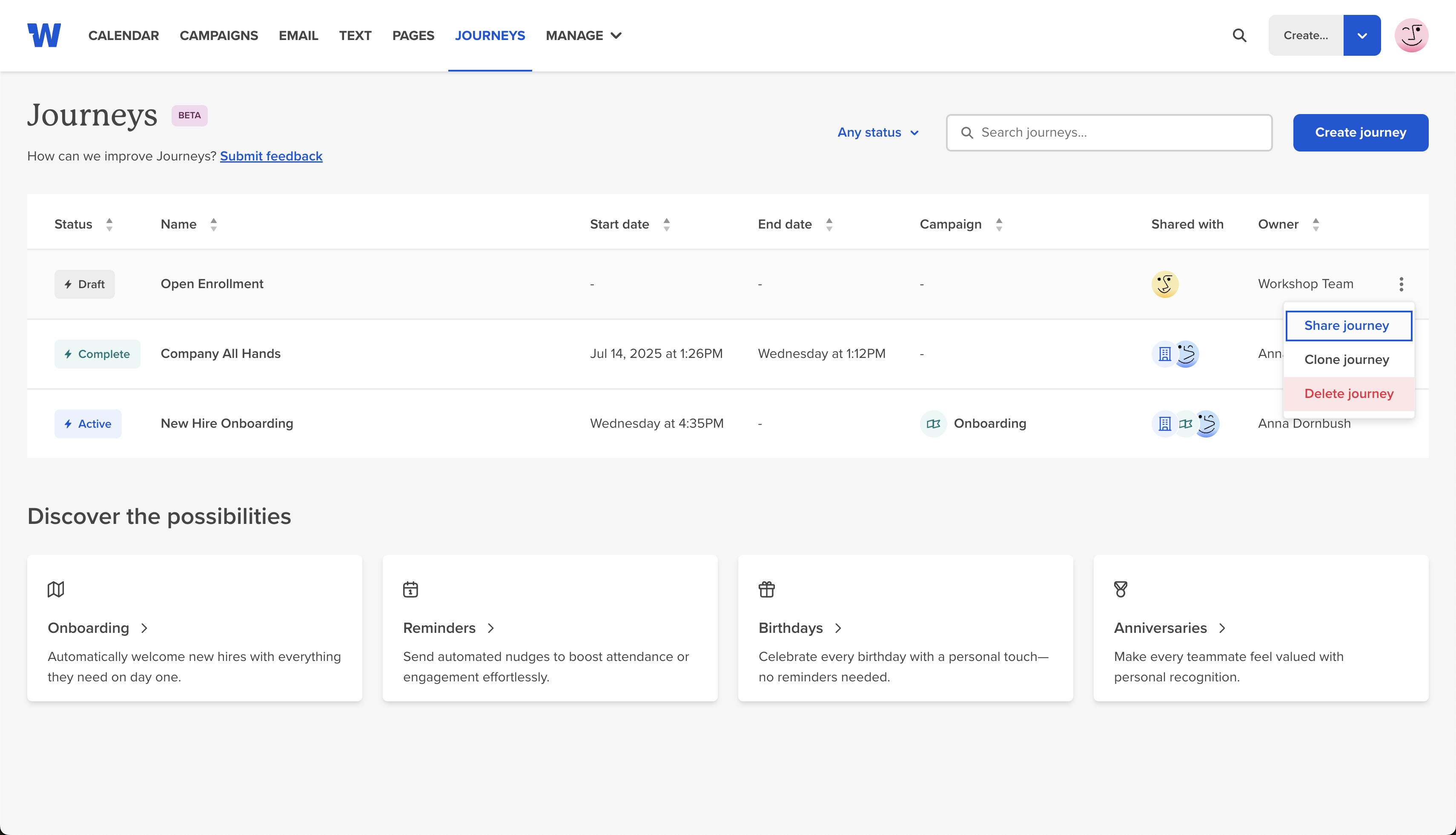The image size is (1456, 835).
Task: Choose Delete journey in context menu
Action: pyautogui.click(x=1348, y=393)
